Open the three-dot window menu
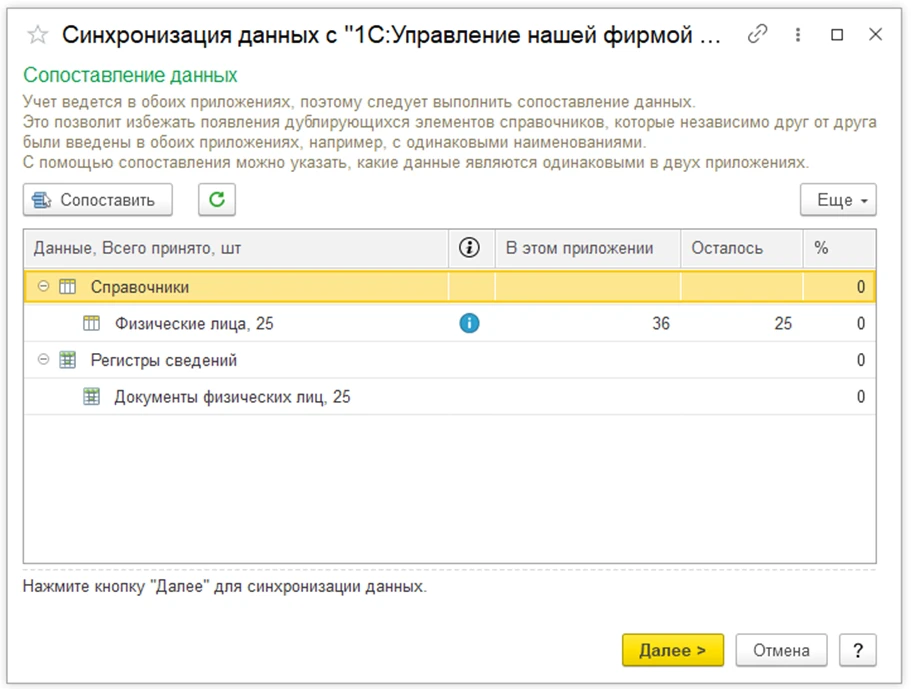This screenshot has width=911, height=689. click(x=798, y=35)
